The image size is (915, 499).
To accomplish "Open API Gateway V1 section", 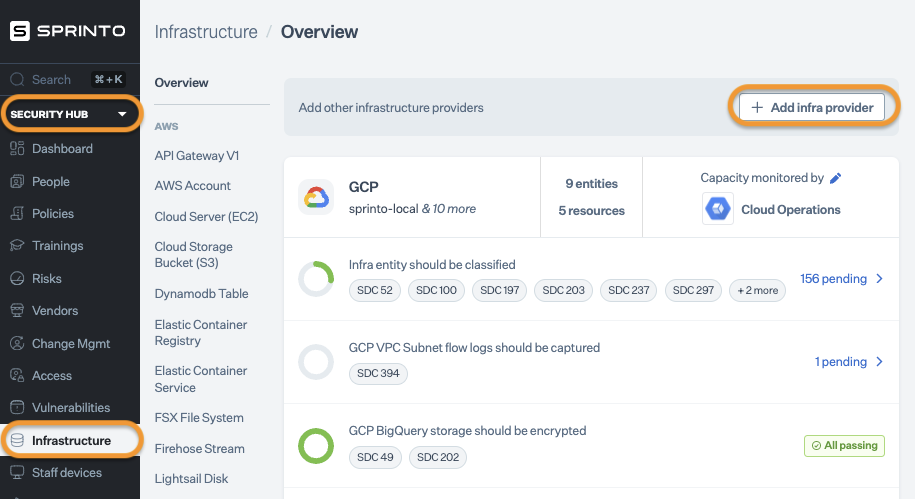I will coord(197,156).
